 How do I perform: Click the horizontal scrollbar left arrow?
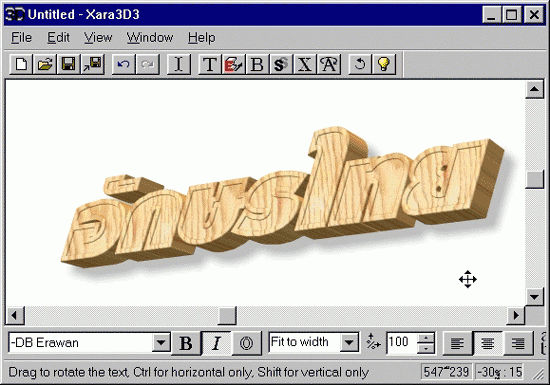coord(15,315)
